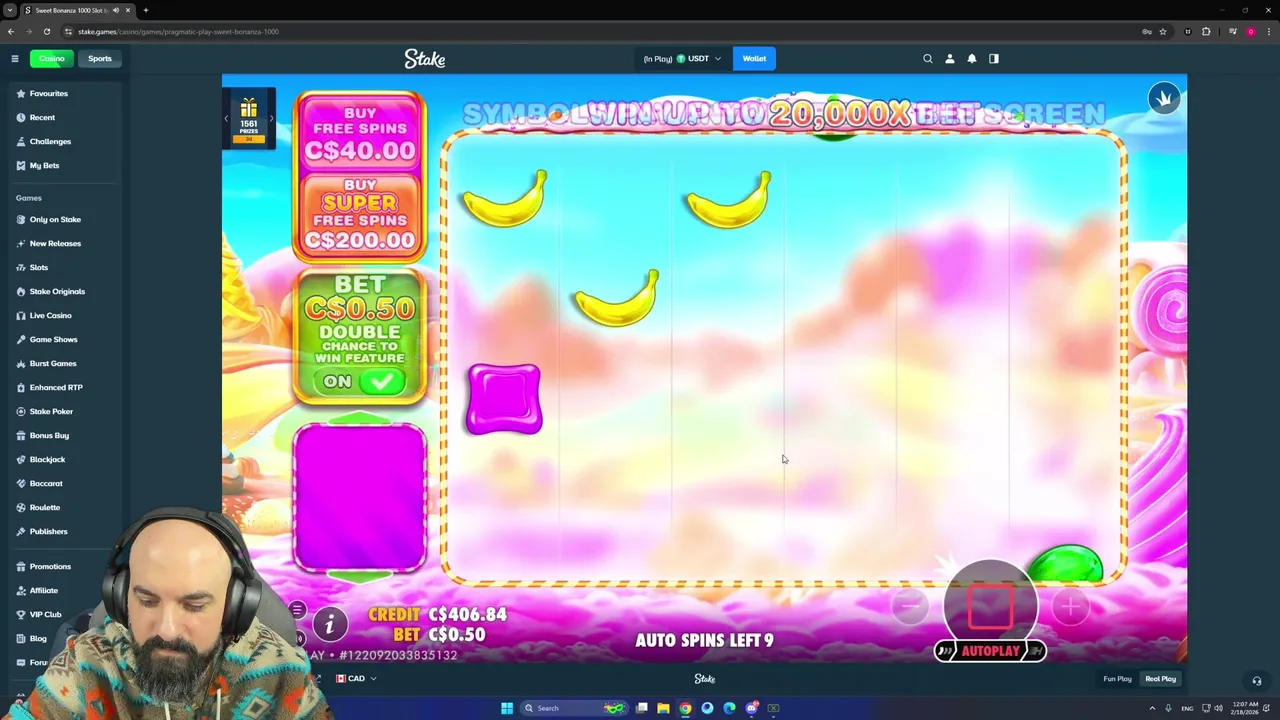
Task: Click the browser address bar
Action: [x=600, y=31]
